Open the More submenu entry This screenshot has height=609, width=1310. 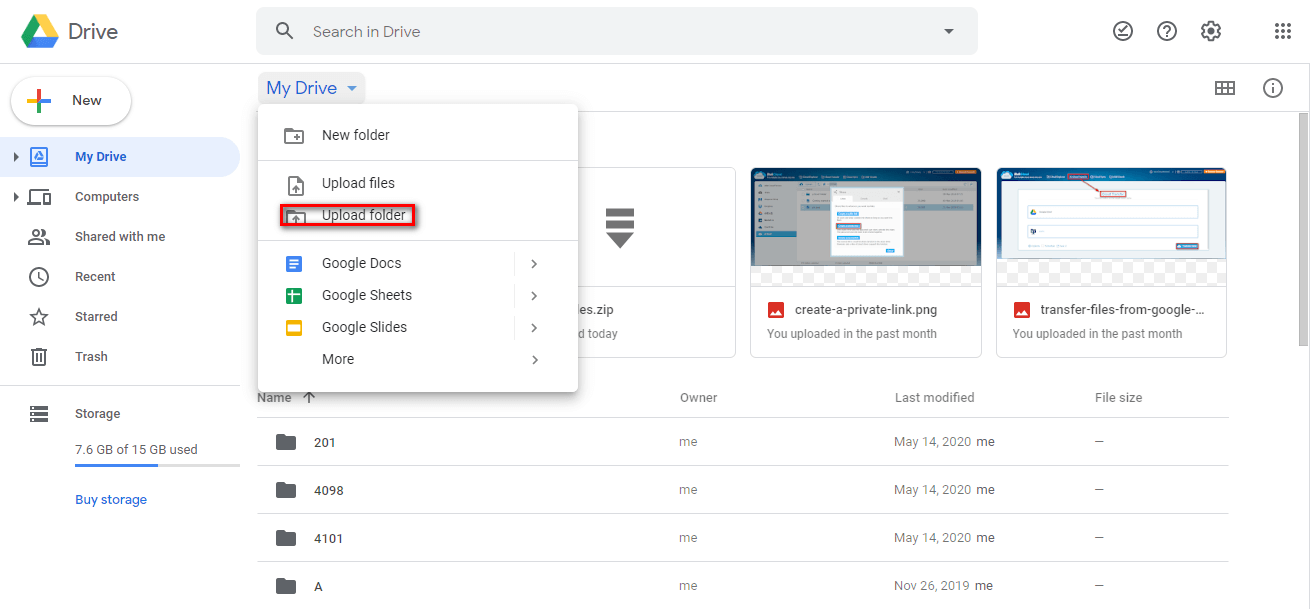click(x=418, y=359)
